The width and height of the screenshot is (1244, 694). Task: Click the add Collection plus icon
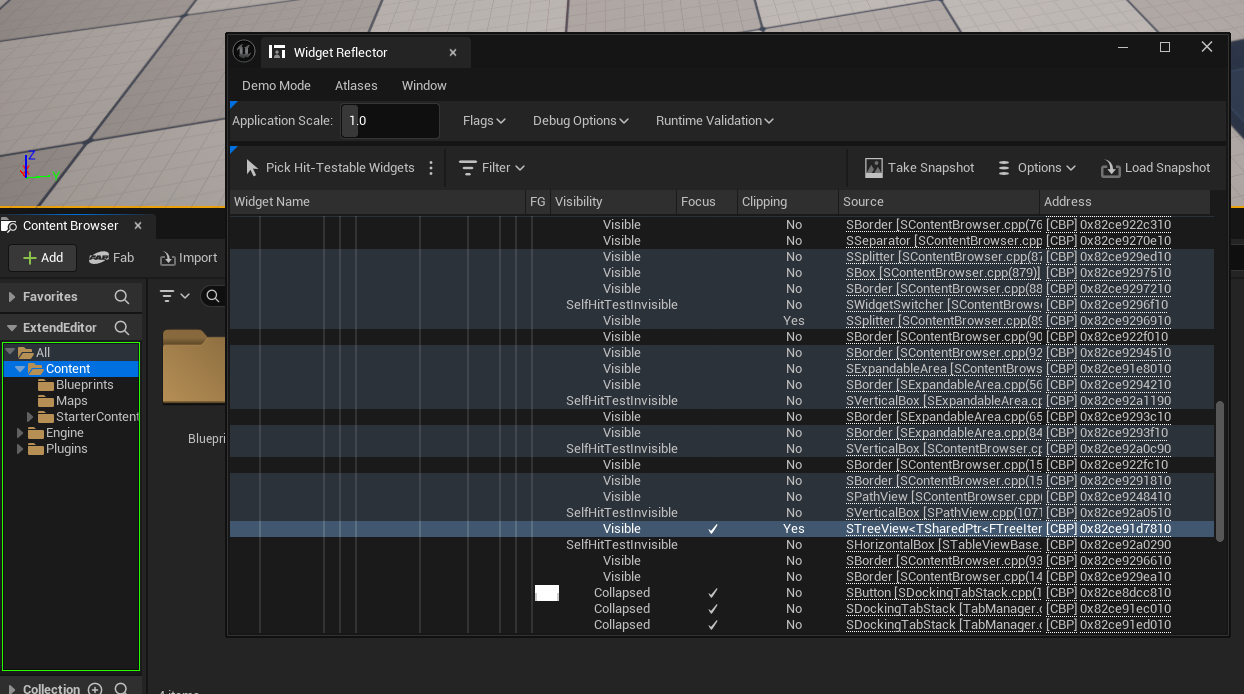[95, 689]
